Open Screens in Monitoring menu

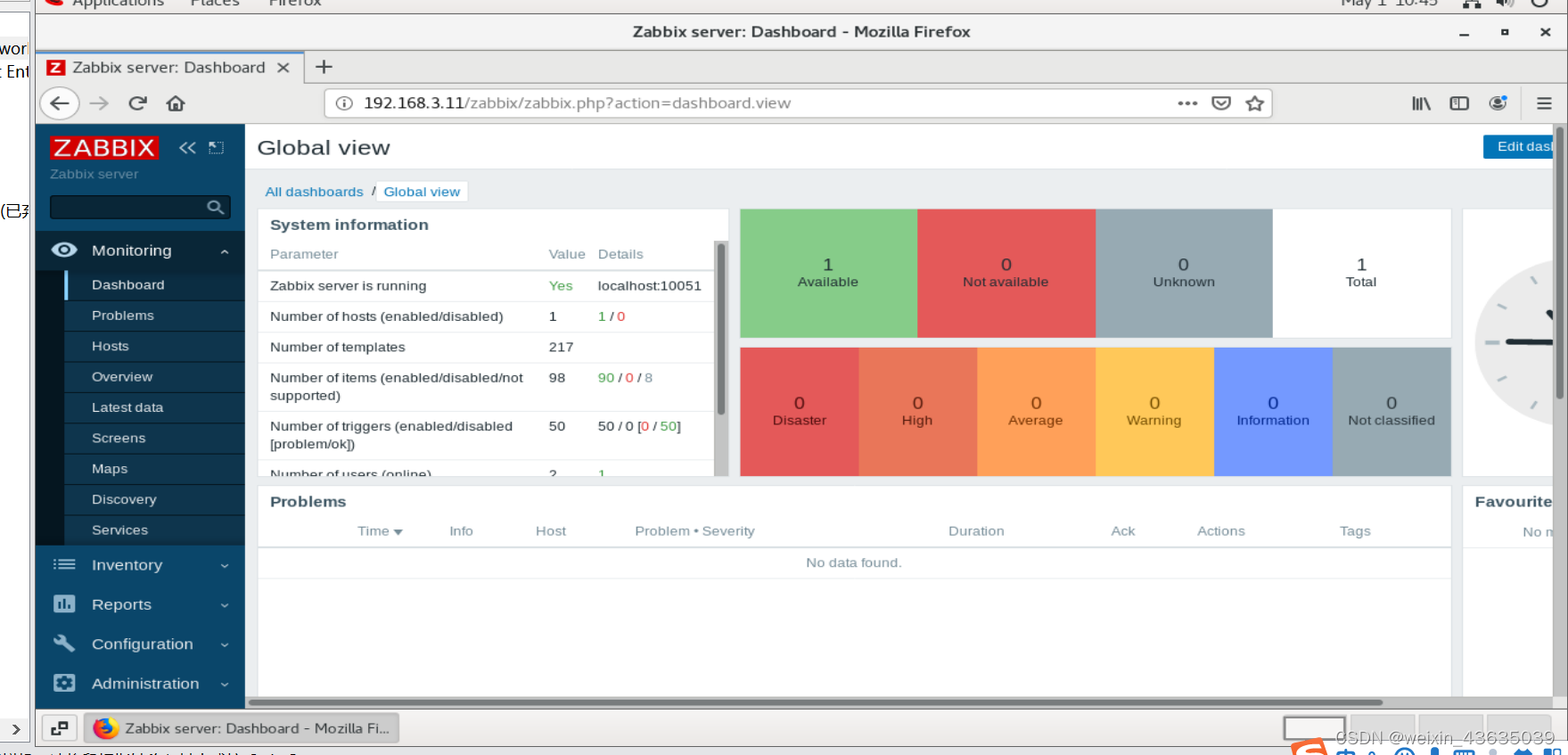click(x=155, y=438)
